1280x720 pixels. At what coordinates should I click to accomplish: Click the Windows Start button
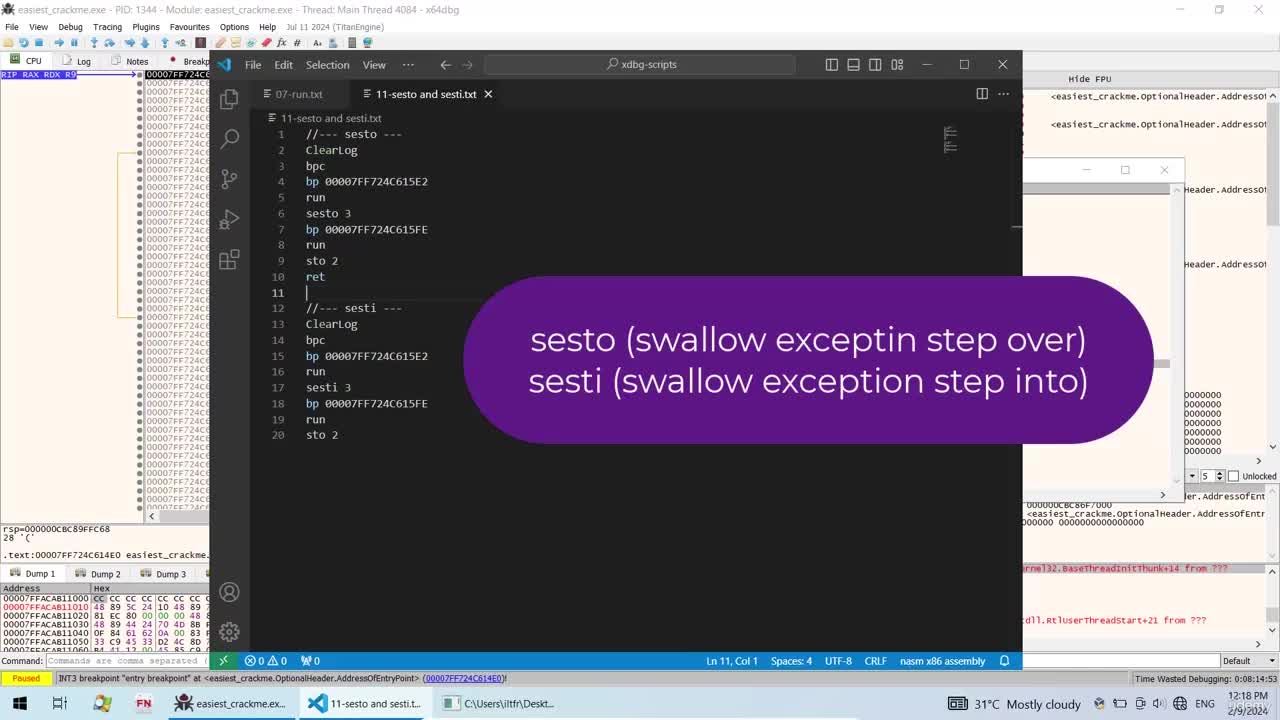point(19,703)
